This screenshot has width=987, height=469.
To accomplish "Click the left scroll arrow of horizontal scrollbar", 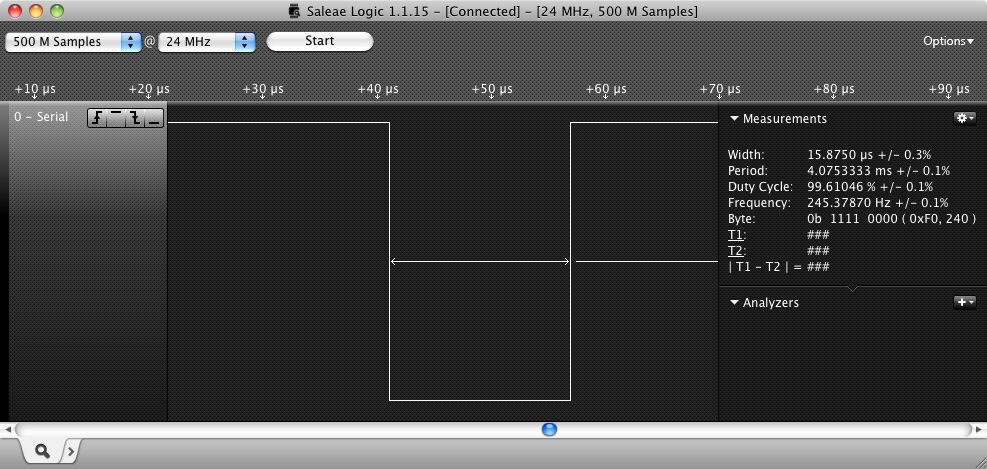I will pos(8,430).
